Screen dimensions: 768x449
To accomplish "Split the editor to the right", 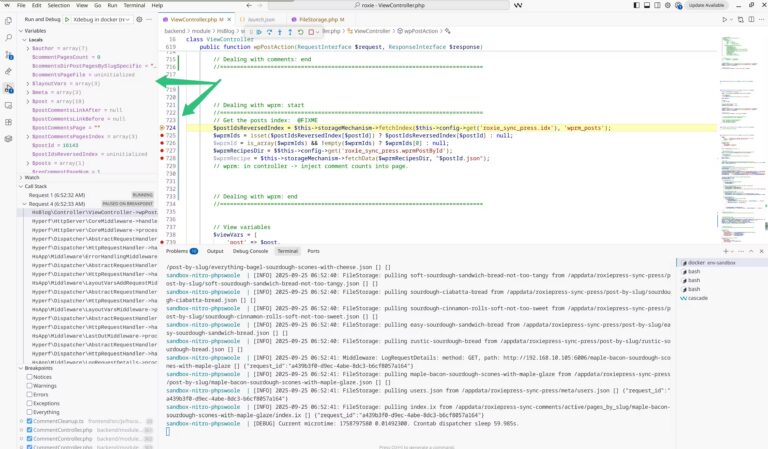I will point(751,20).
